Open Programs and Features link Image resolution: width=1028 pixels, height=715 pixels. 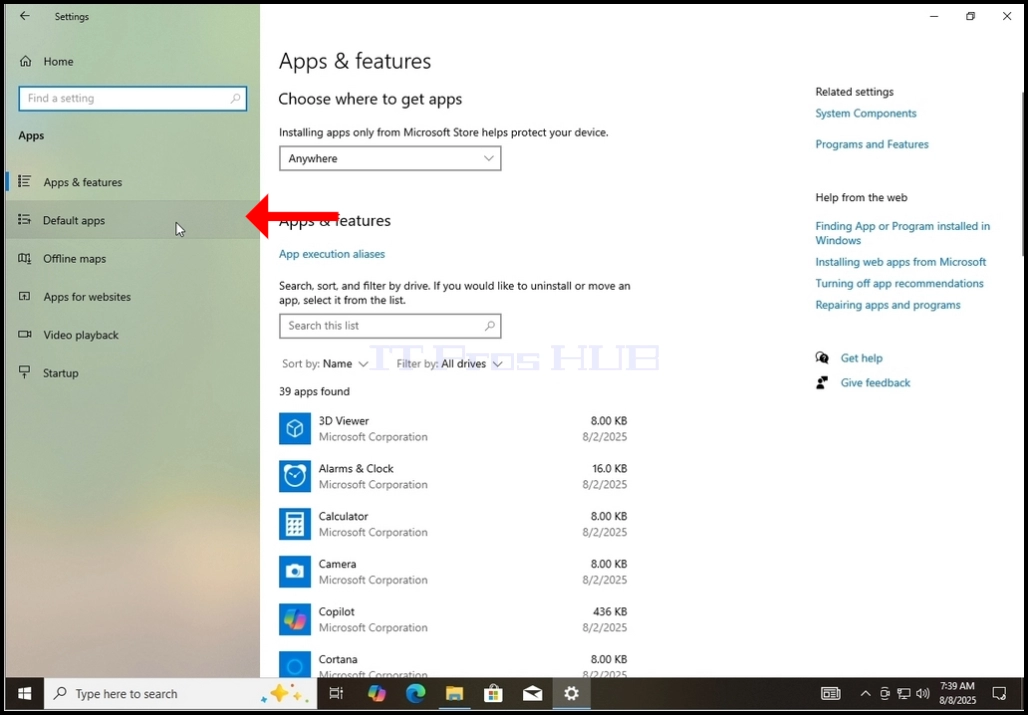coord(872,144)
